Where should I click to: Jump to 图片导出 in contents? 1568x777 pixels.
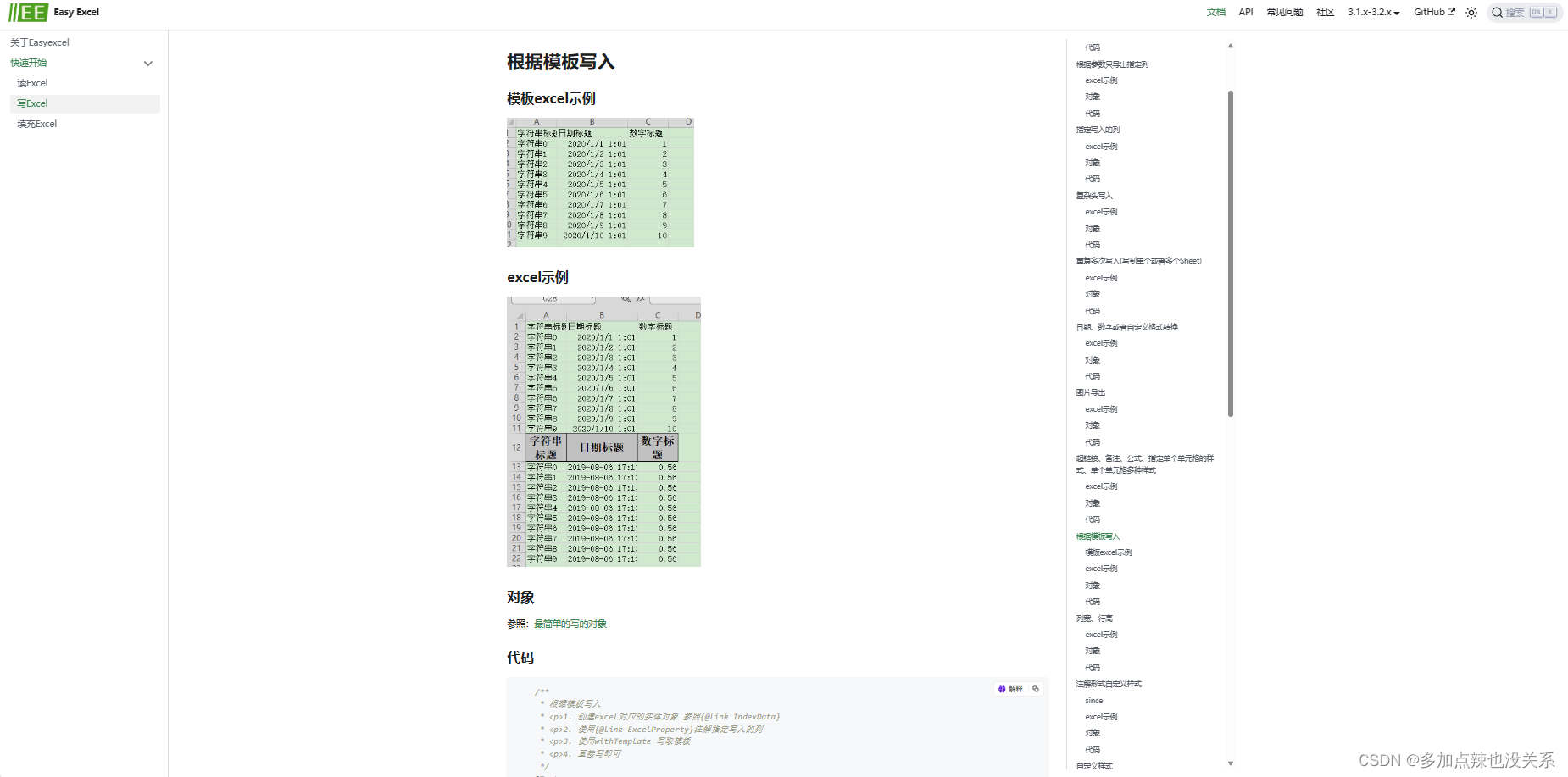tap(1091, 392)
